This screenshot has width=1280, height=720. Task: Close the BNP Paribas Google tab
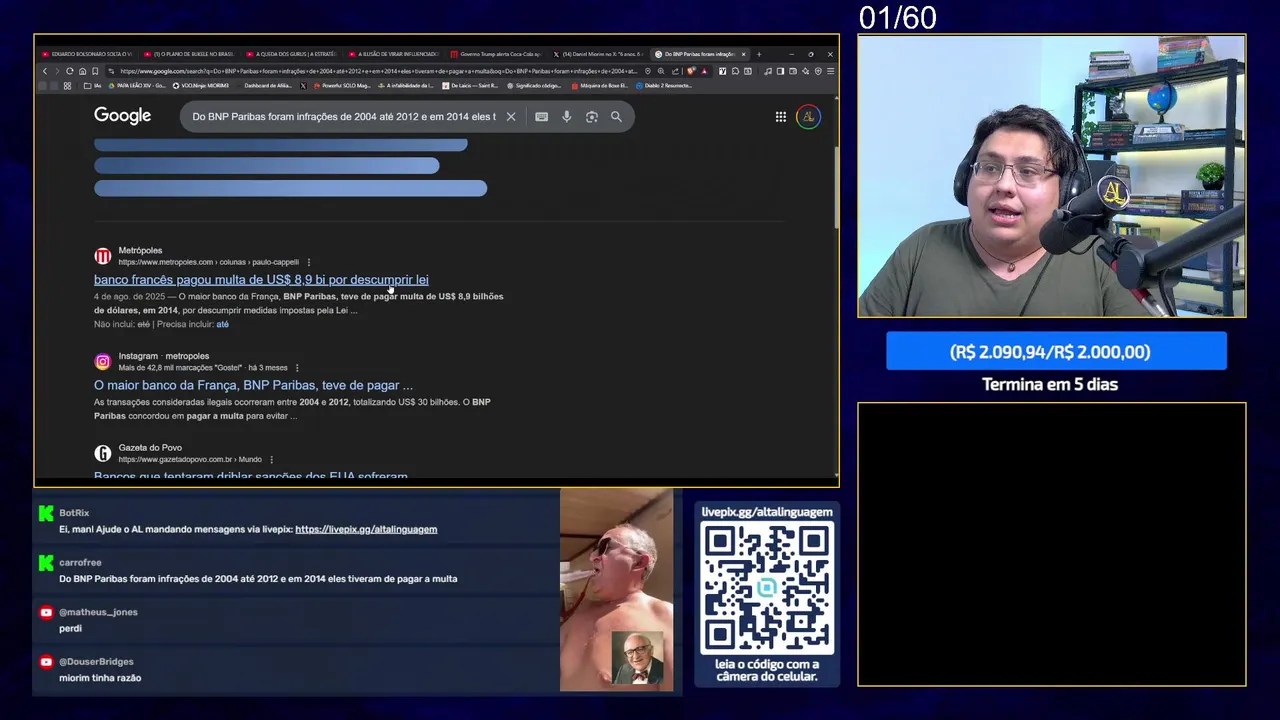click(743, 54)
